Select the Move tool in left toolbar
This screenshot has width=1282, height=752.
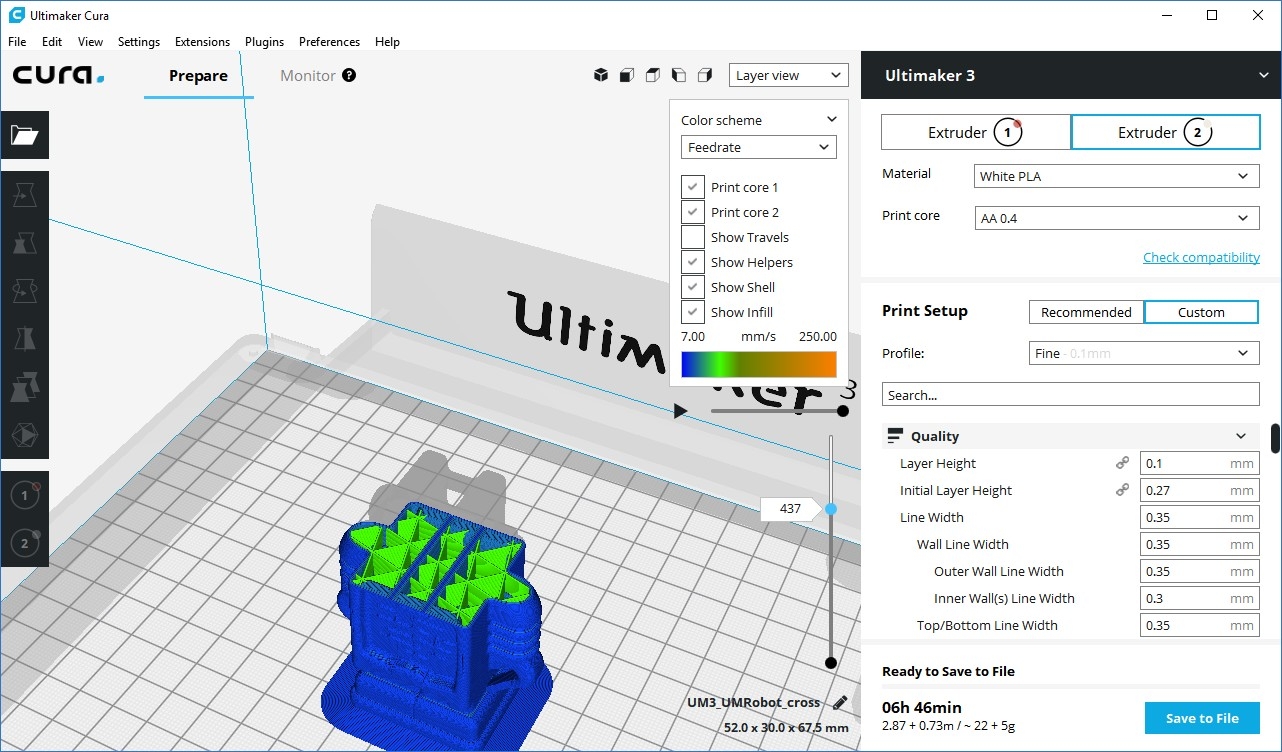click(24, 196)
